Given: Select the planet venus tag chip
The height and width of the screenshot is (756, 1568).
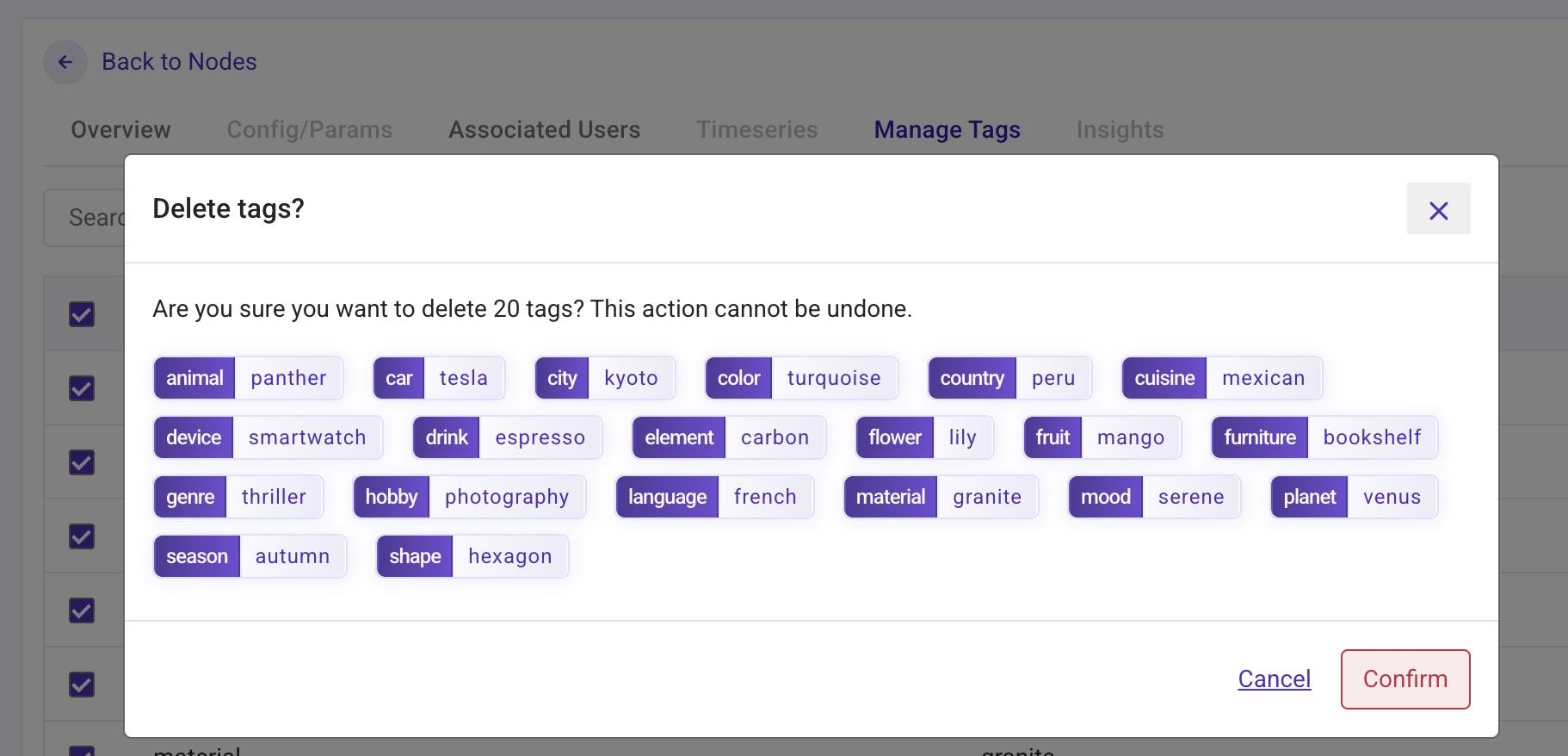Looking at the screenshot, I should coord(1353,497).
